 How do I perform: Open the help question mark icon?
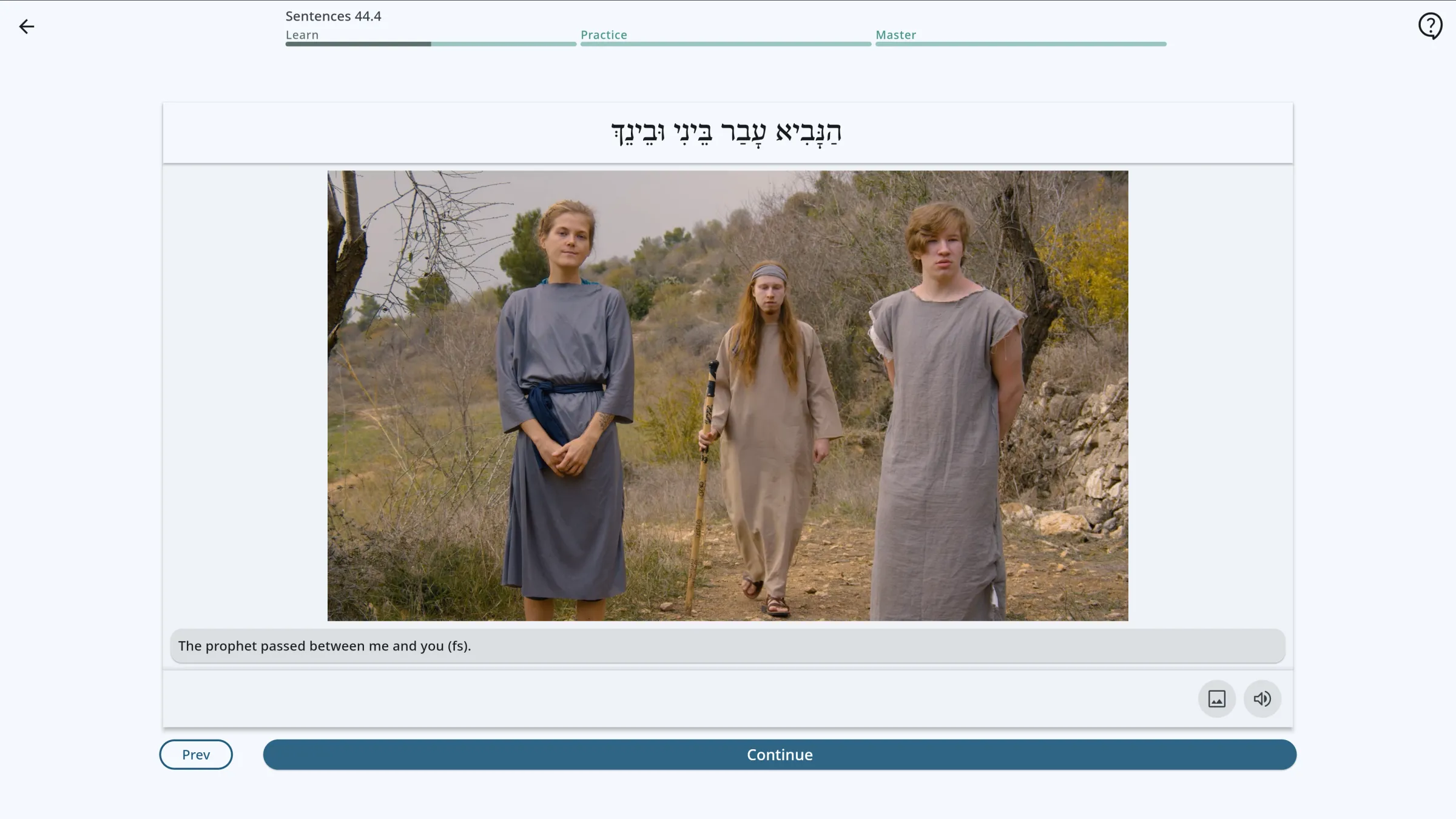[x=1430, y=26]
